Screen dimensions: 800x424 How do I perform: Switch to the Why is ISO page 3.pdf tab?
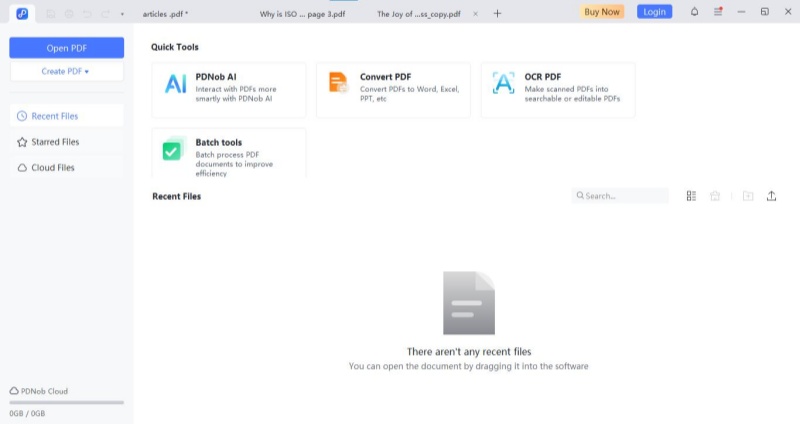pyautogui.click(x=303, y=14)
